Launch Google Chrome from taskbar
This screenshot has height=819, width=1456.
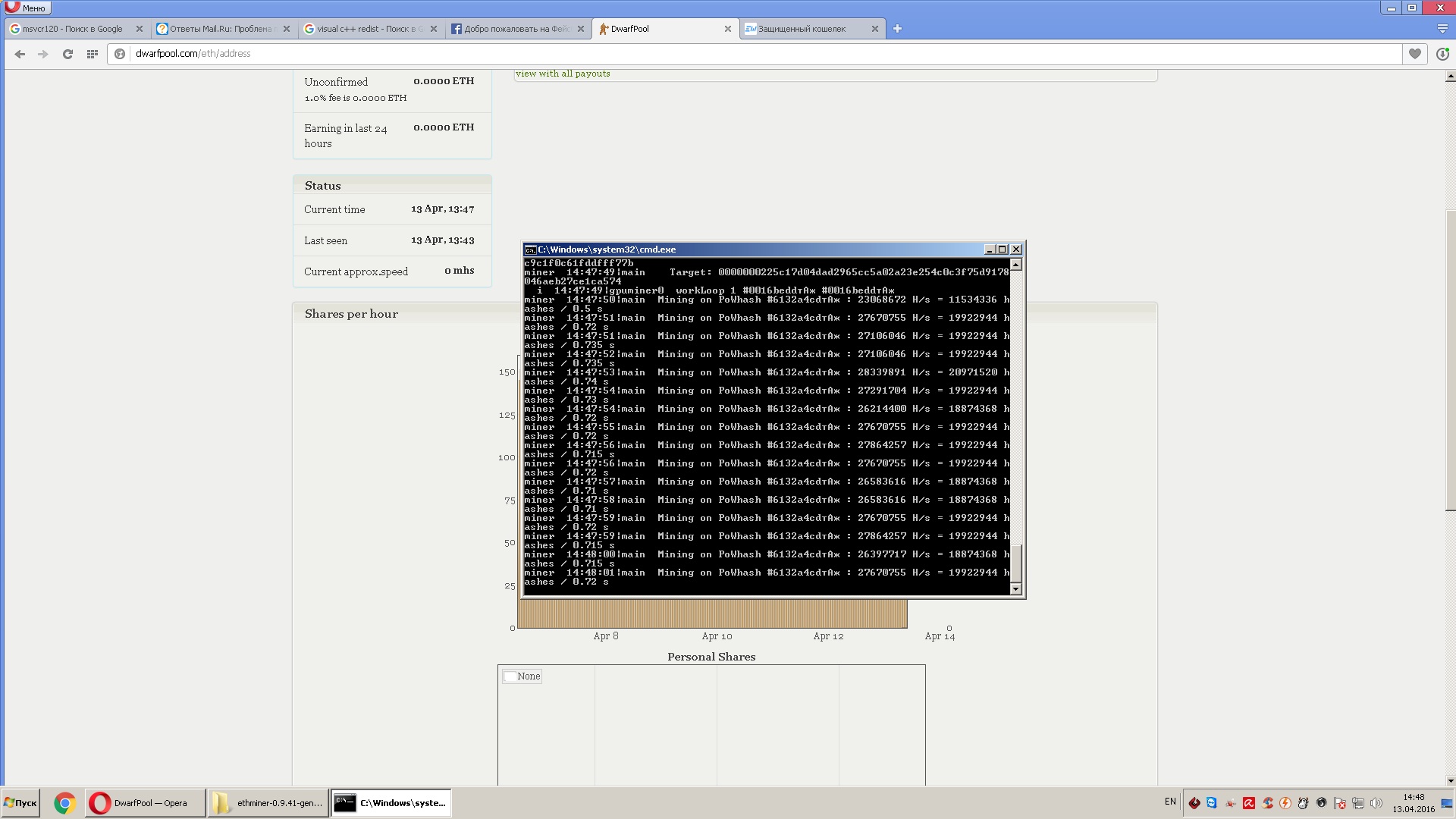point(64,803)
